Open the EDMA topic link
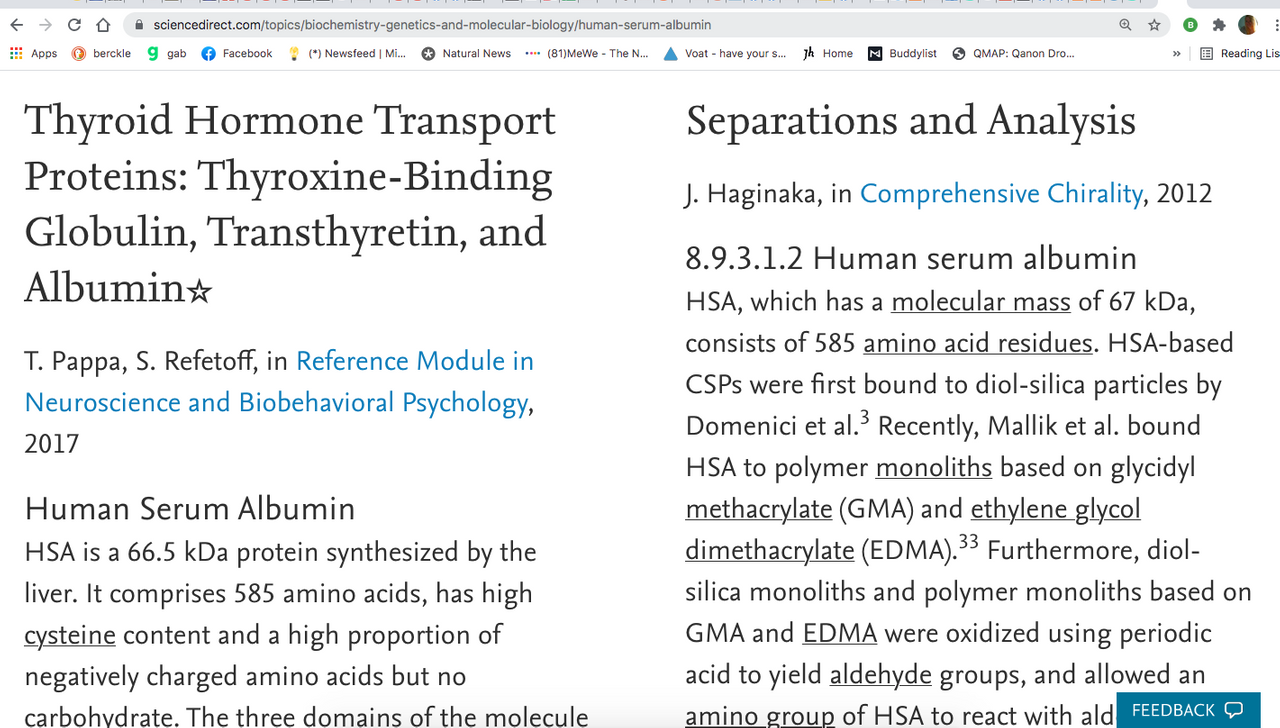This screenshot has height=728, width=1280. 840,633
